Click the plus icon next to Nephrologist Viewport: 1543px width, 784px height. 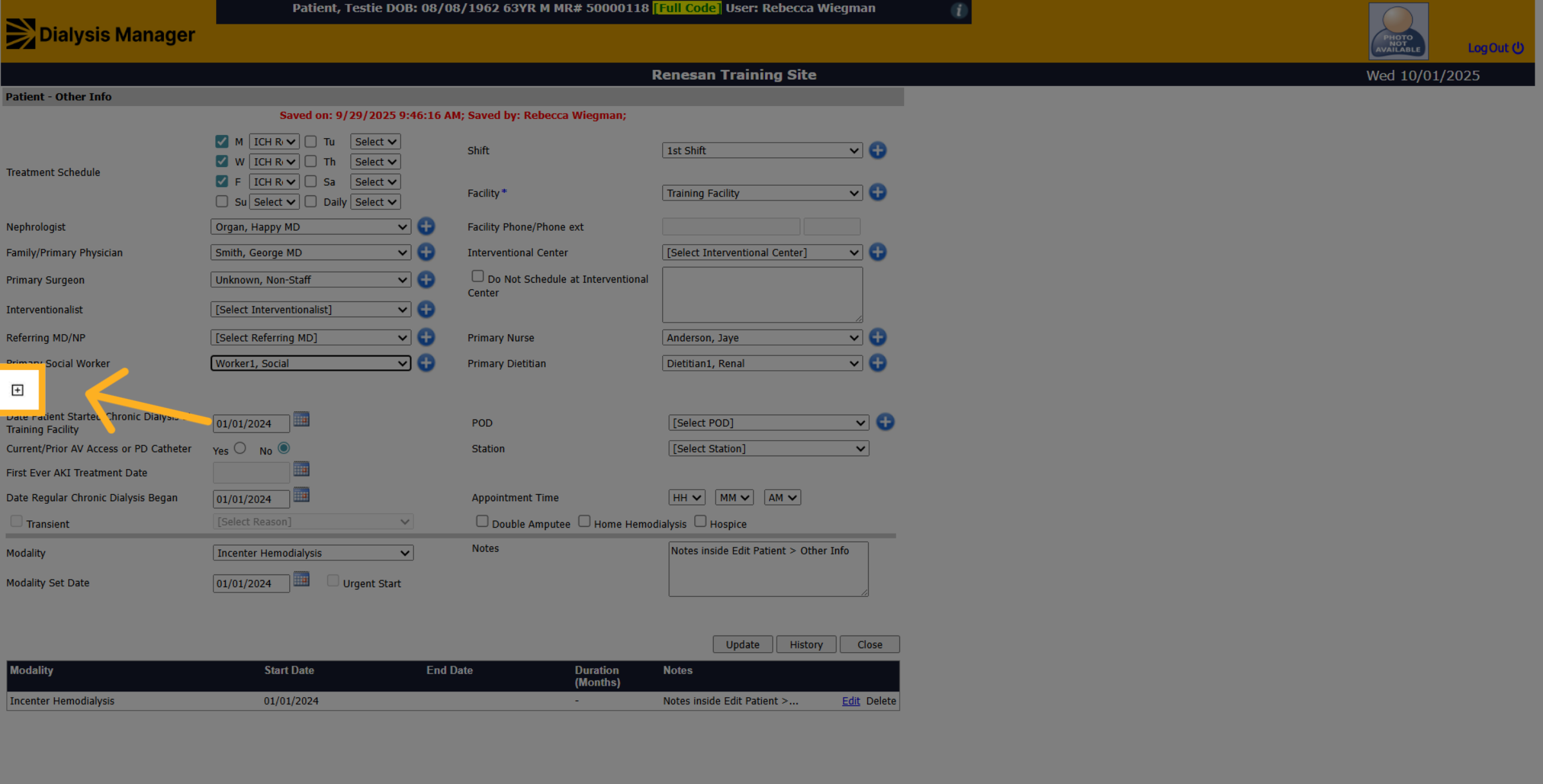click(x=426, y=226)
